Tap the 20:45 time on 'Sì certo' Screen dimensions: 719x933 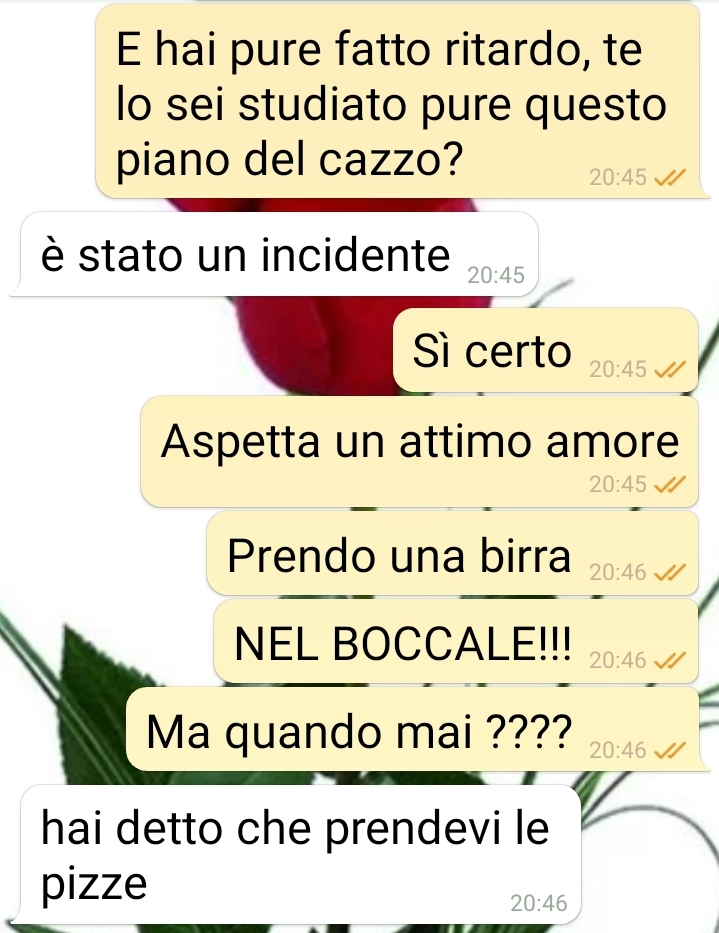coord(618,370)
